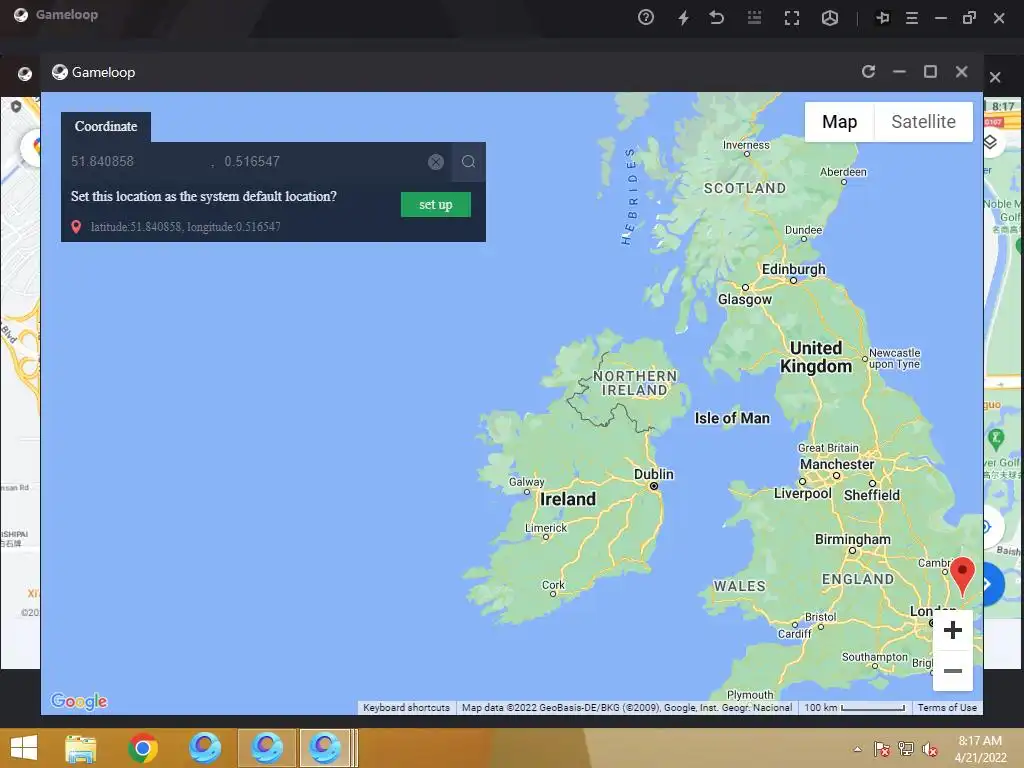
Task: Open the hamburger menu in title bar
Action: click(912, 18)
